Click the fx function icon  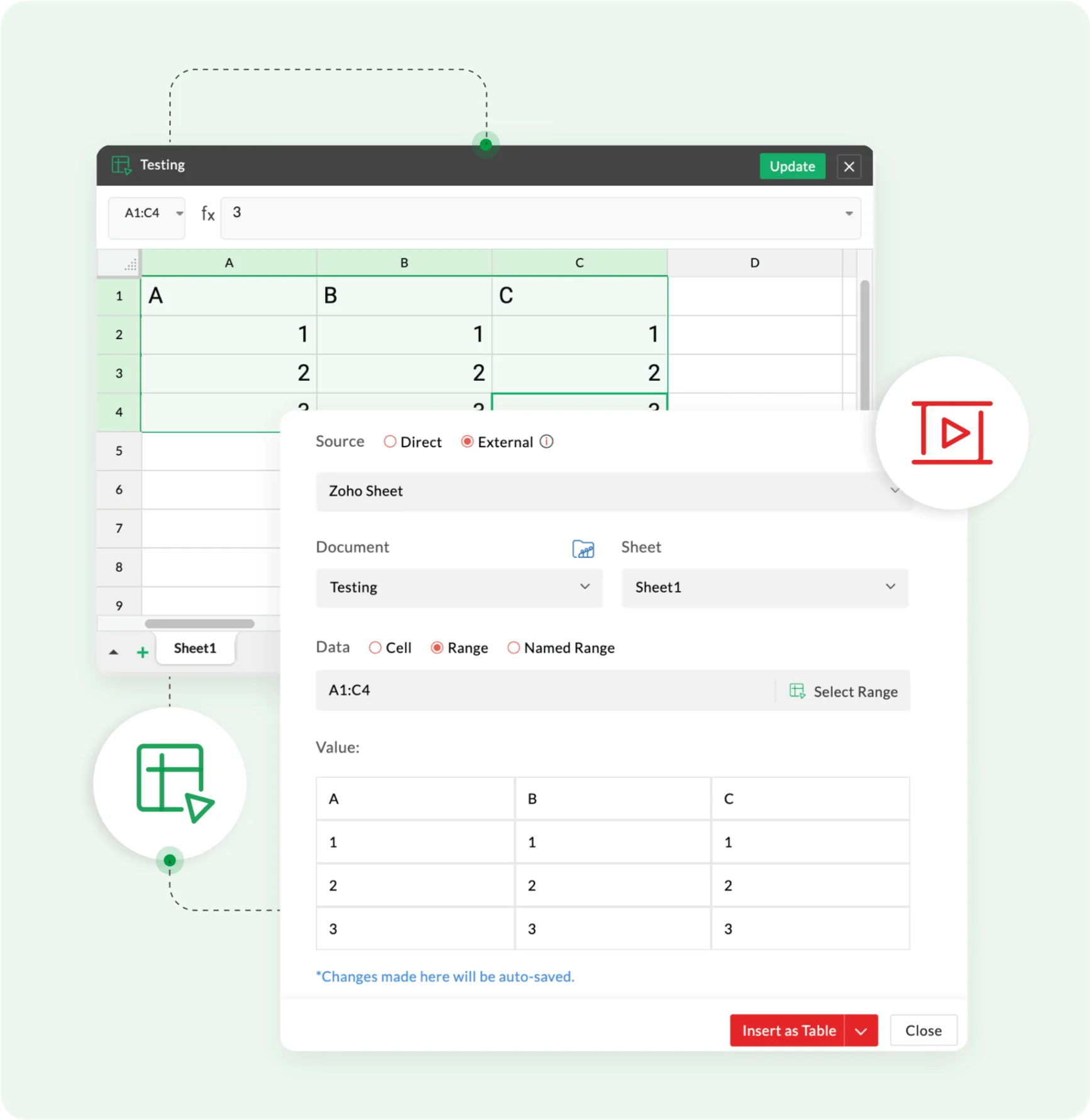207,214
